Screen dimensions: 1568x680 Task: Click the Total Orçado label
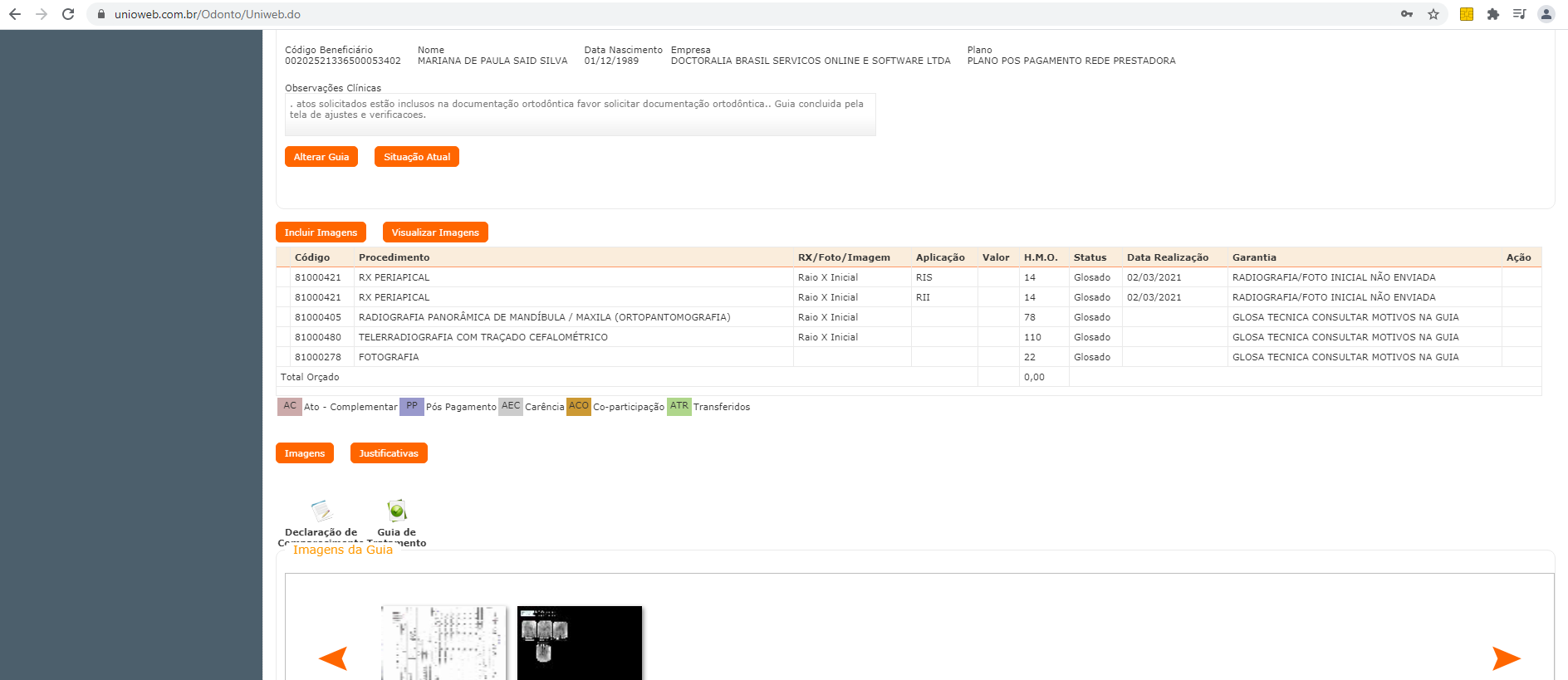[x=310, y=377]
